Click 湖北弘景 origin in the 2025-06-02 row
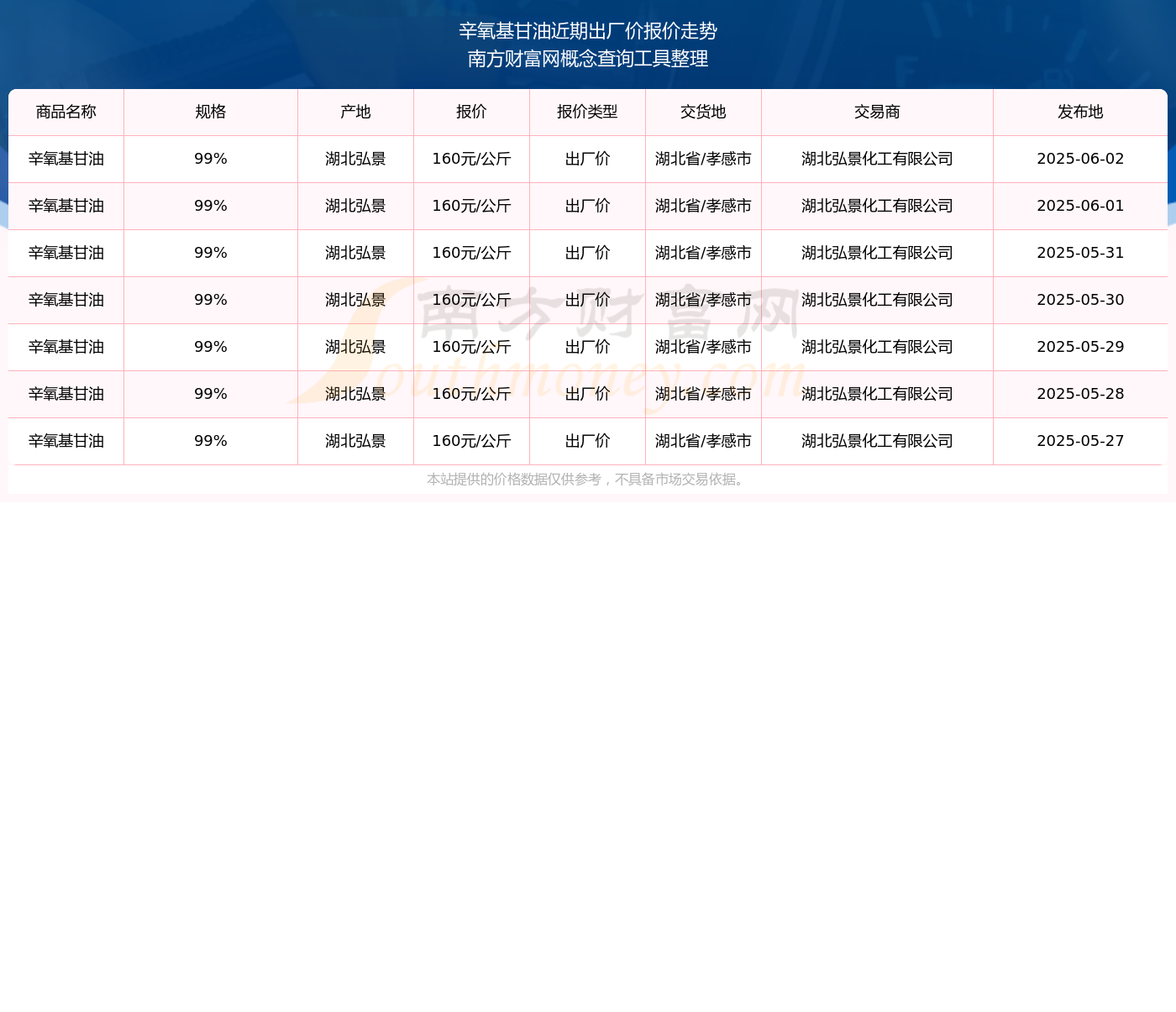 point(355,160)
